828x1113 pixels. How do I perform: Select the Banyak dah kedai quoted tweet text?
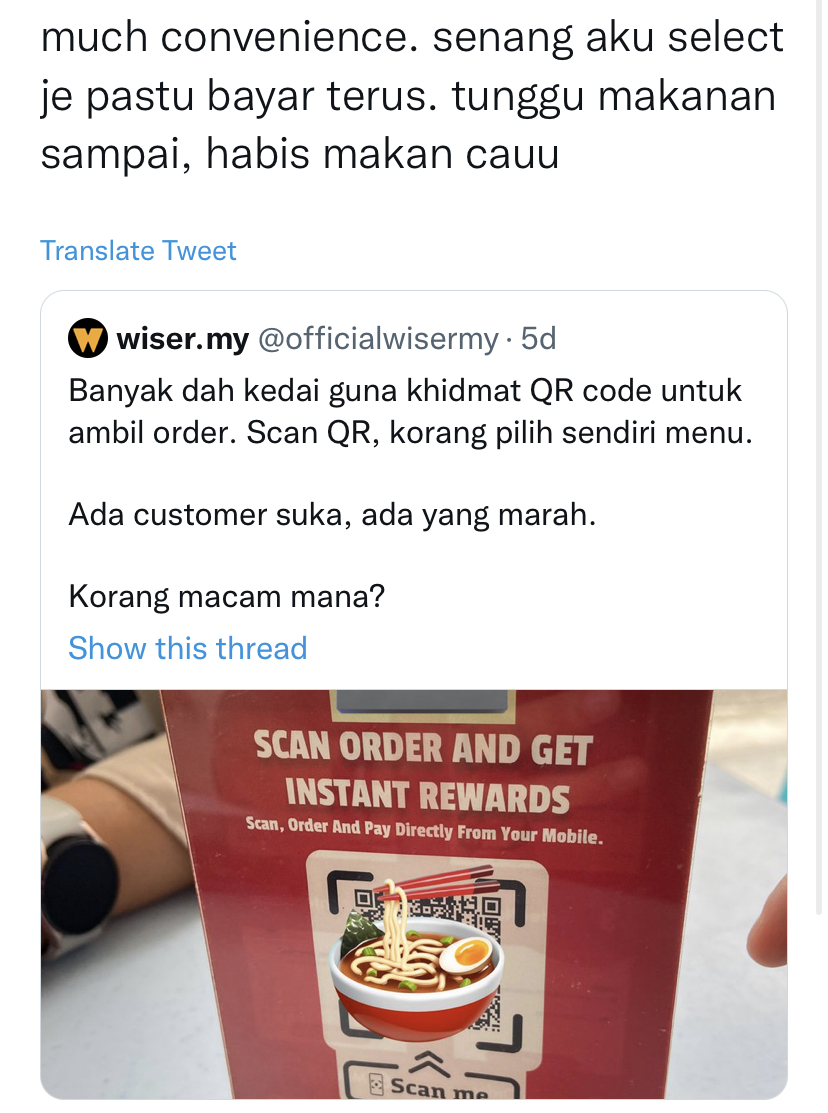(410, 412)
